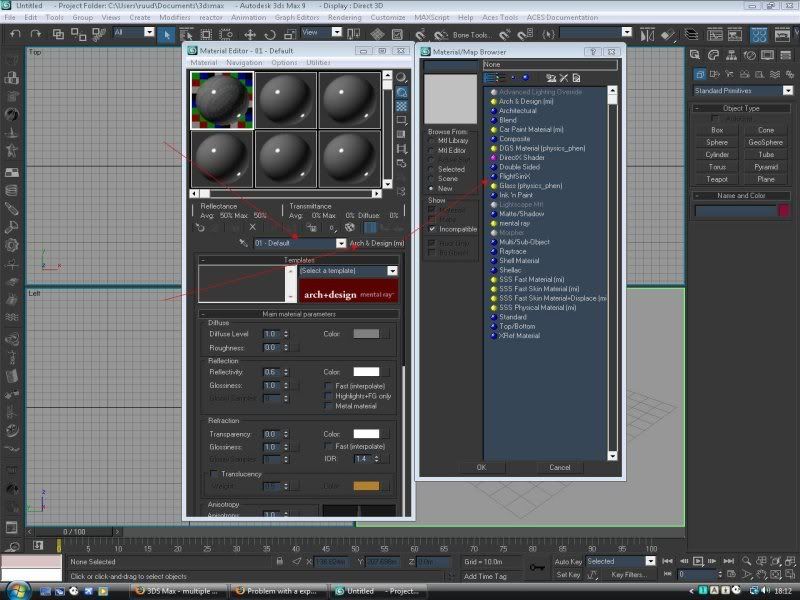Click the Auto Key button
Screen dimensions: 800x600
568,561
